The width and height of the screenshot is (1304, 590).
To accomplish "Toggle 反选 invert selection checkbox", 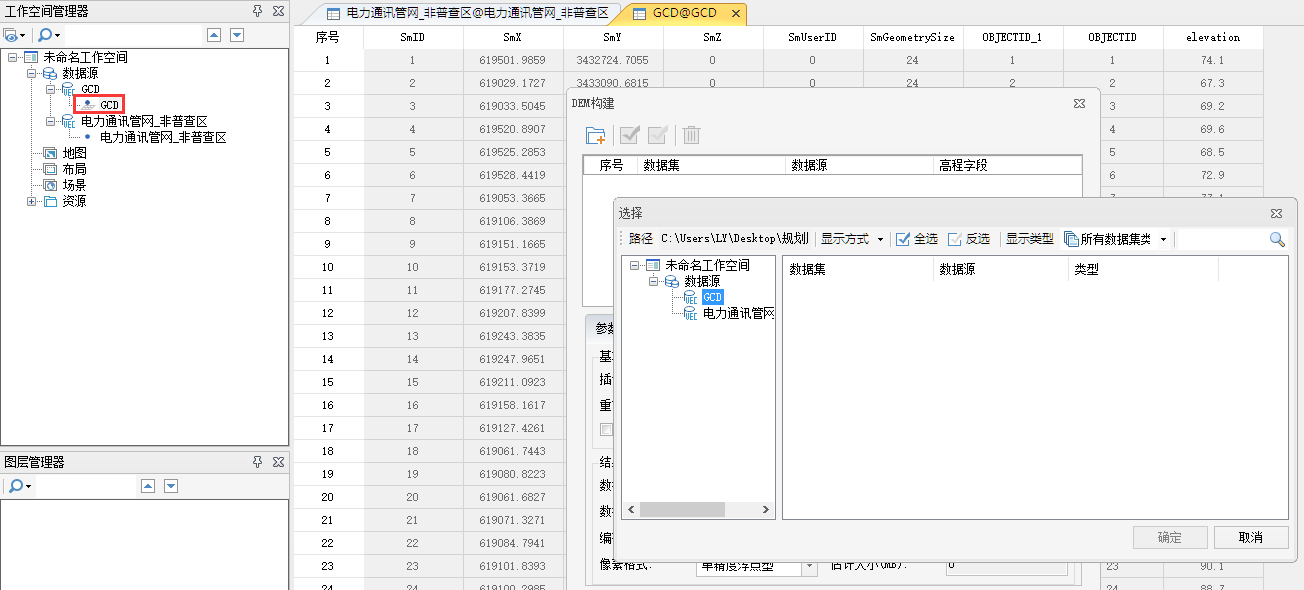I will tap(955, 239).
